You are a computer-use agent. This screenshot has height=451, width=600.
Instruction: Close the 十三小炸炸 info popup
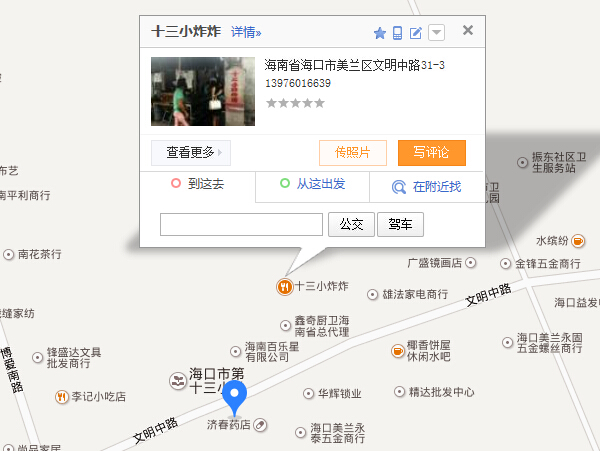(468, 30)
